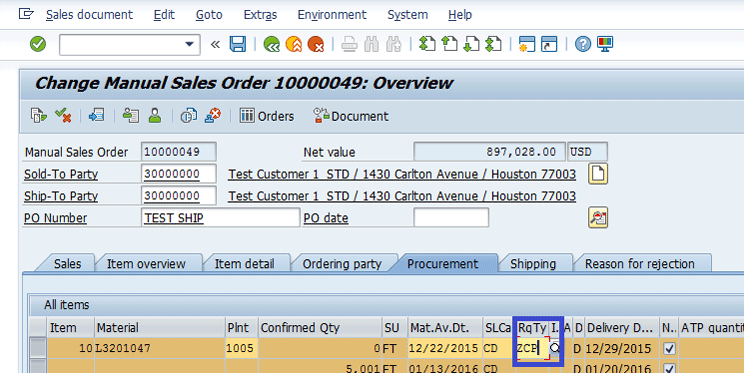Open the SAP window menu icon

coord(26,14)
